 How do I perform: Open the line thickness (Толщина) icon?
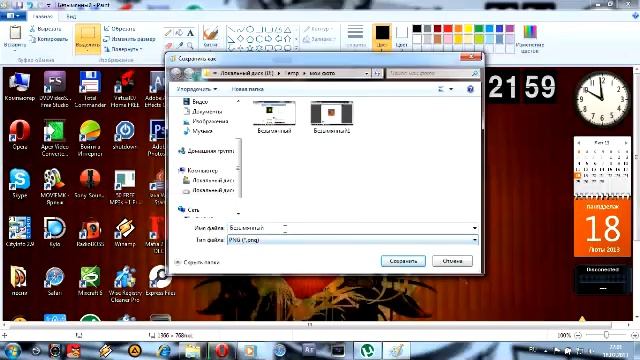pyautogui.click(x=355, y=32)
